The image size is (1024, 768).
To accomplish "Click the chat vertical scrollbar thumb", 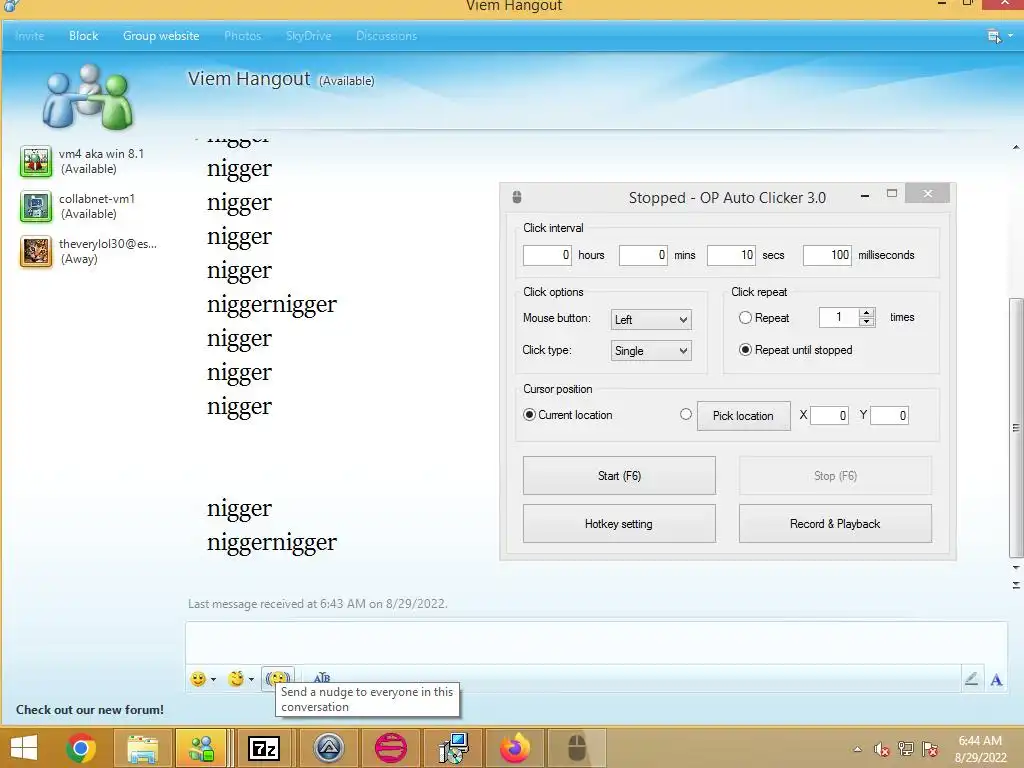I will pyautogui.click(x=1016, y=428).
